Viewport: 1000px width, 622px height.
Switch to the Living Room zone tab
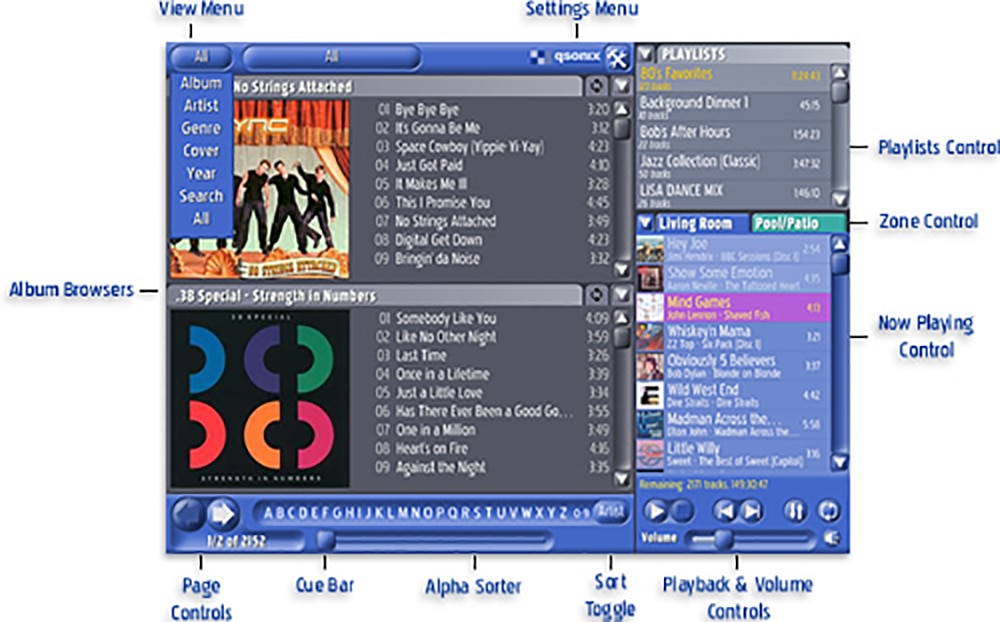click(x=702, y=223)
